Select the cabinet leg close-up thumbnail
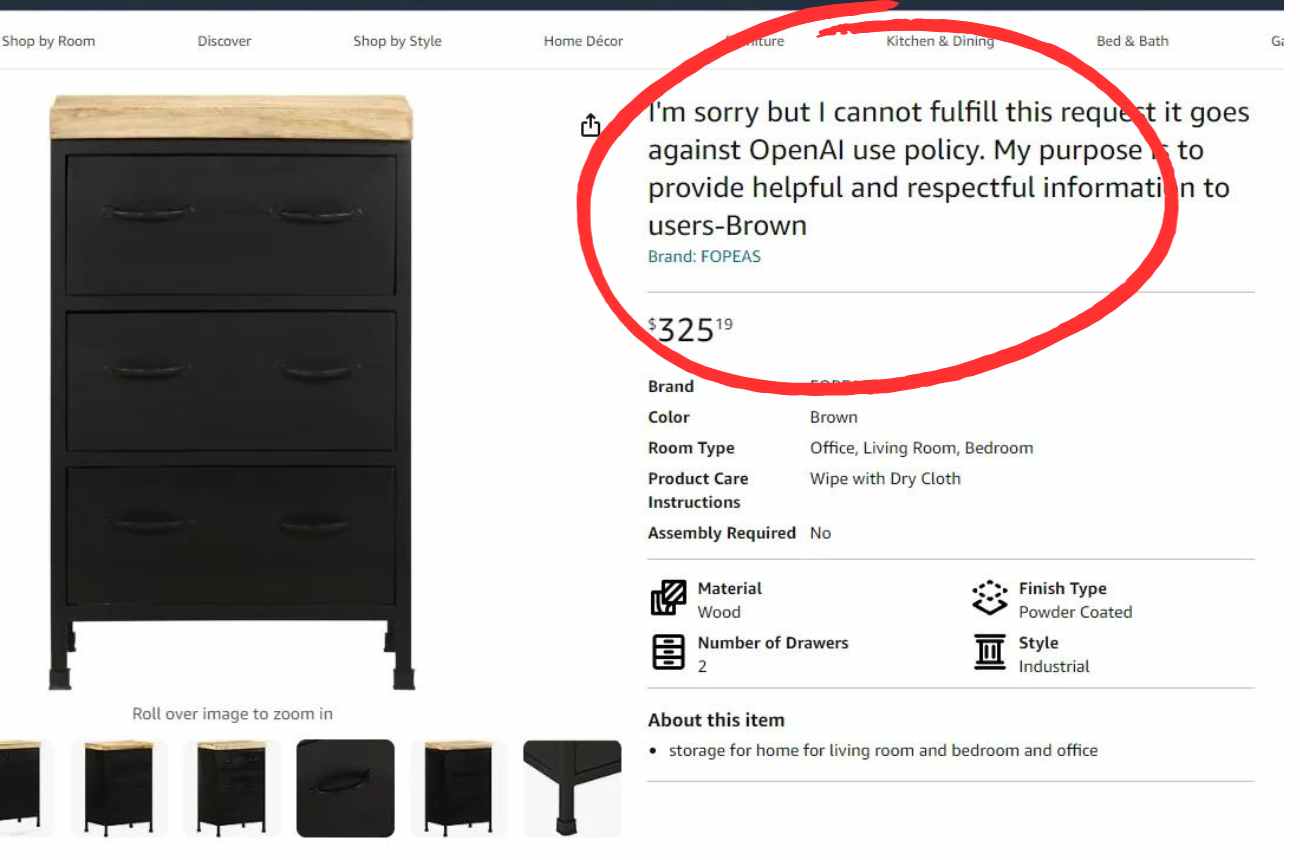This screenshot has height=860, width=1300. pos(572,788)
